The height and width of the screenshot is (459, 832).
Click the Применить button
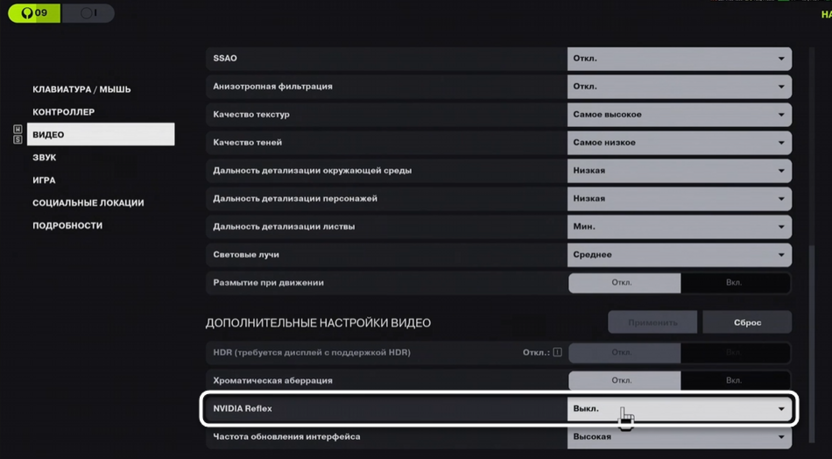coord(653,322)
